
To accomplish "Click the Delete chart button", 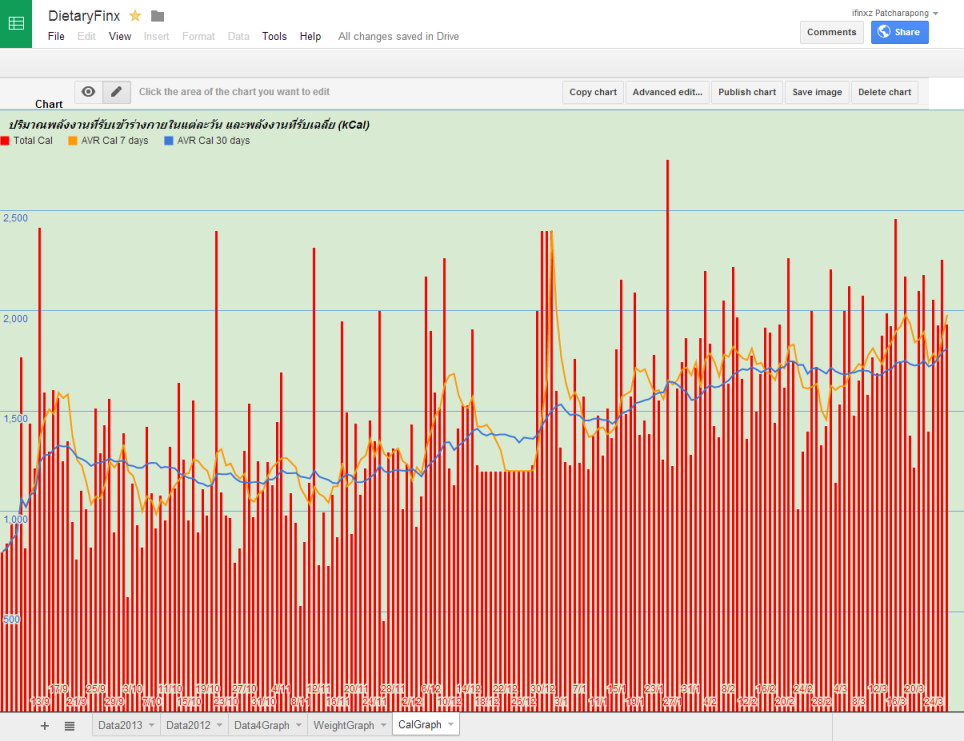I will (x=884, y=92).
